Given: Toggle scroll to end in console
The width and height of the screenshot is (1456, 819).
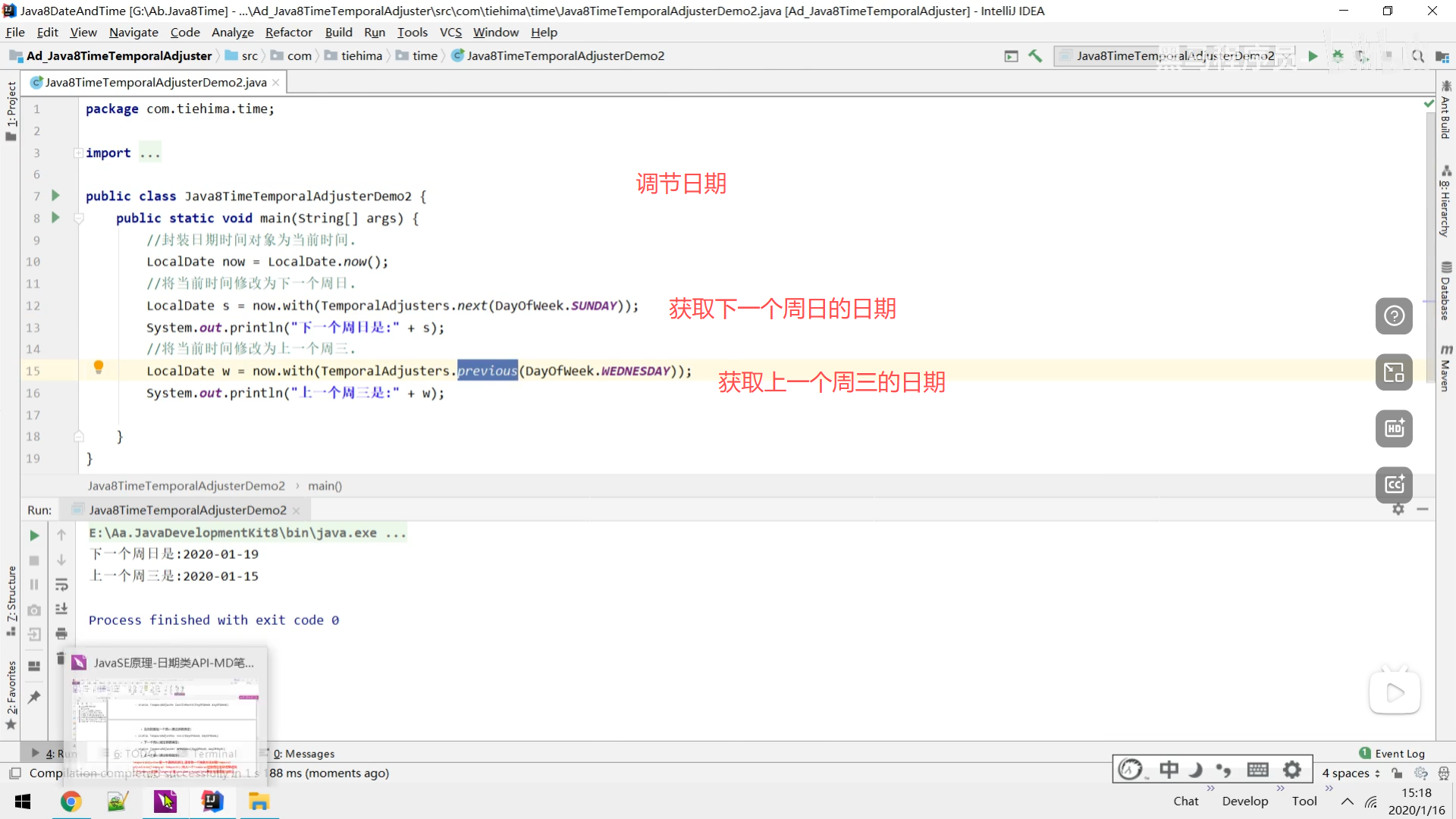Looking at the screenshot, I should click(x=61, y=609).
